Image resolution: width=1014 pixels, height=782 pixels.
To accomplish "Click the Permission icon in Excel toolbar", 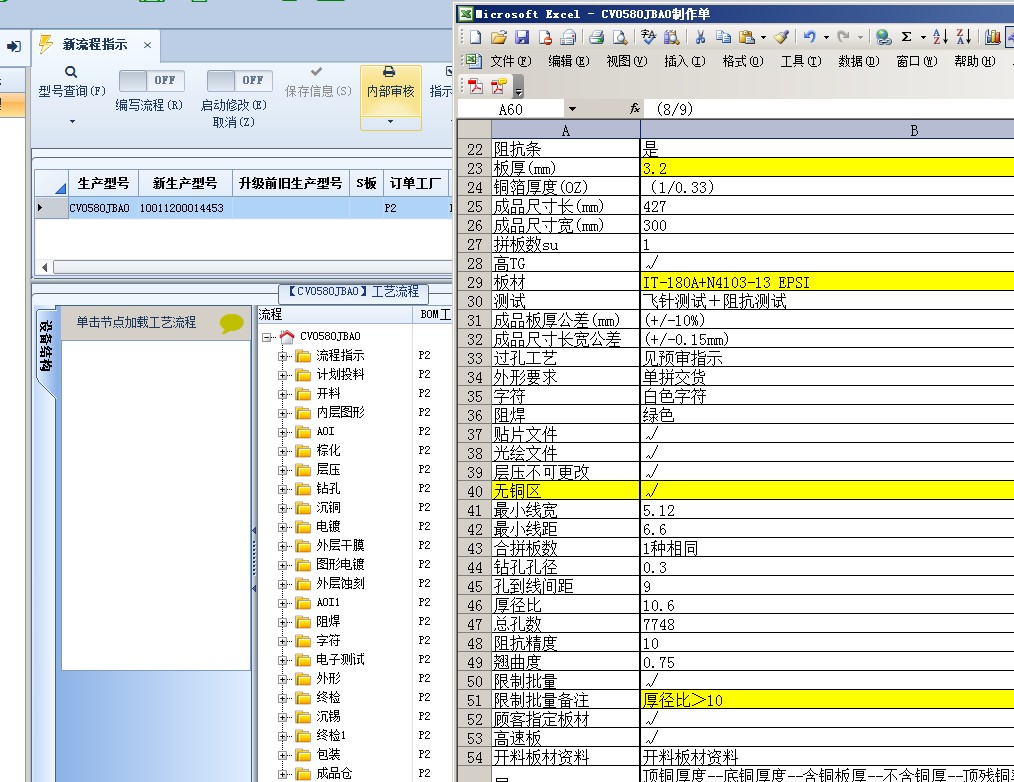I will coord(545,37).
